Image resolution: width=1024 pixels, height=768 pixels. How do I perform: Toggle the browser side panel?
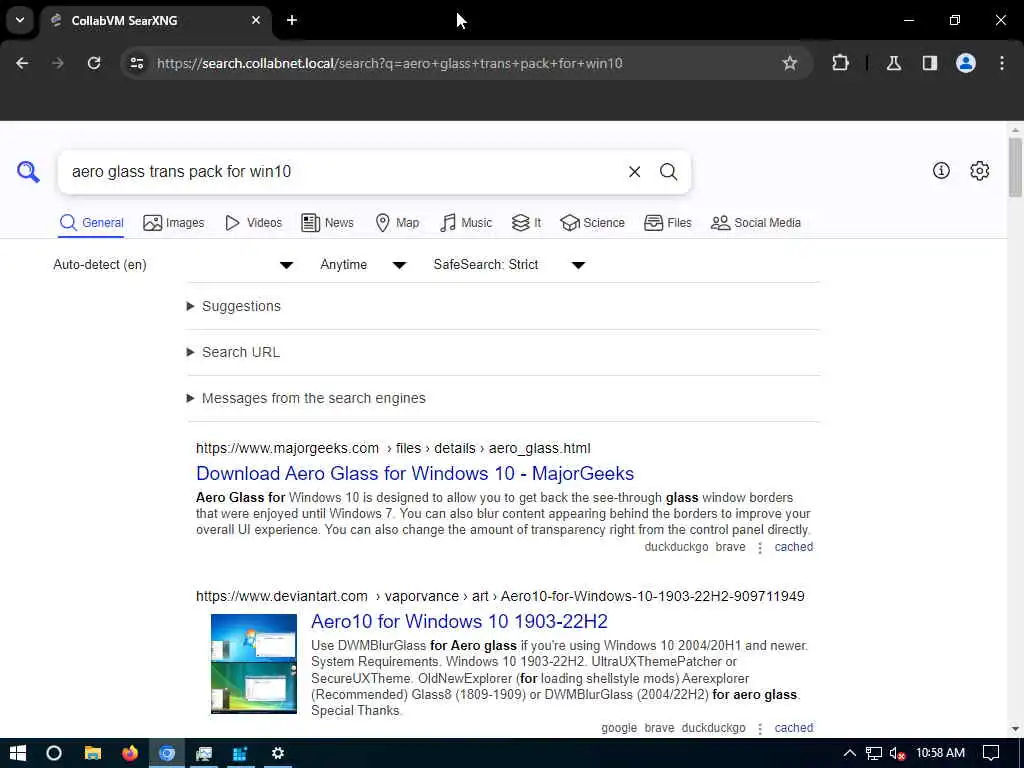930,63
